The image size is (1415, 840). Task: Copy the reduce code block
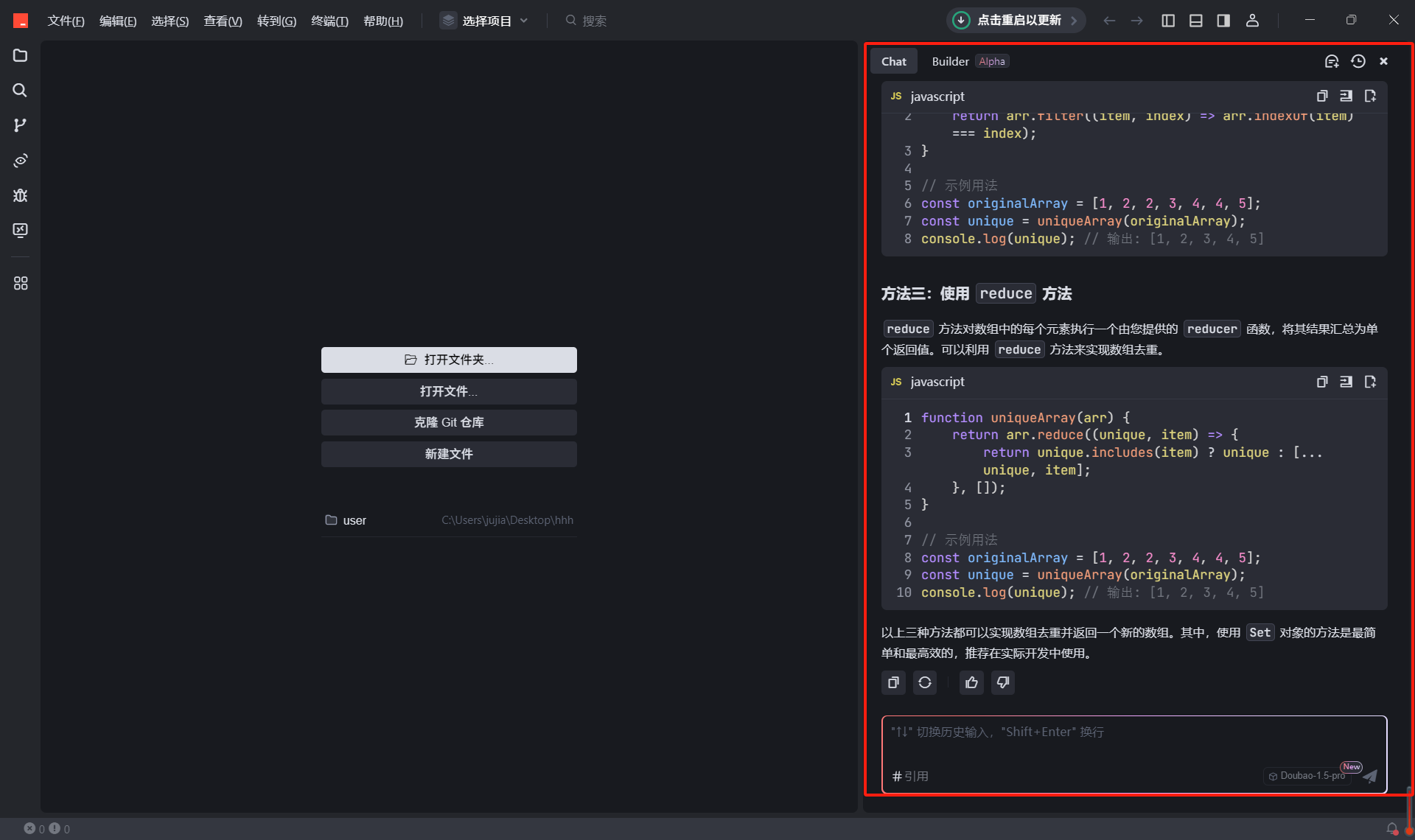(1321, 382)
